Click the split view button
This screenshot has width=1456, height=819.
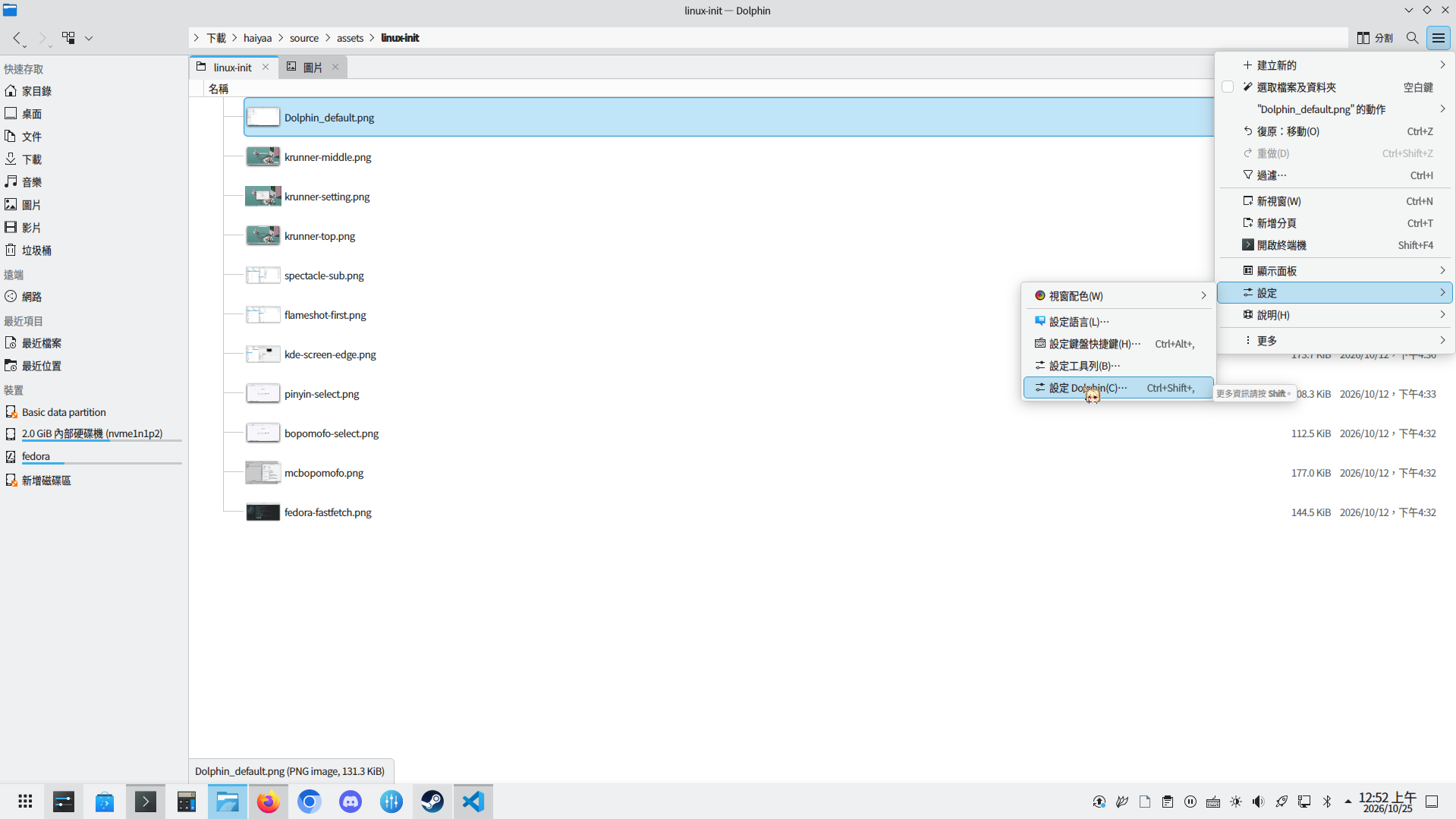pyautogui.click(x=1375, y=38)
